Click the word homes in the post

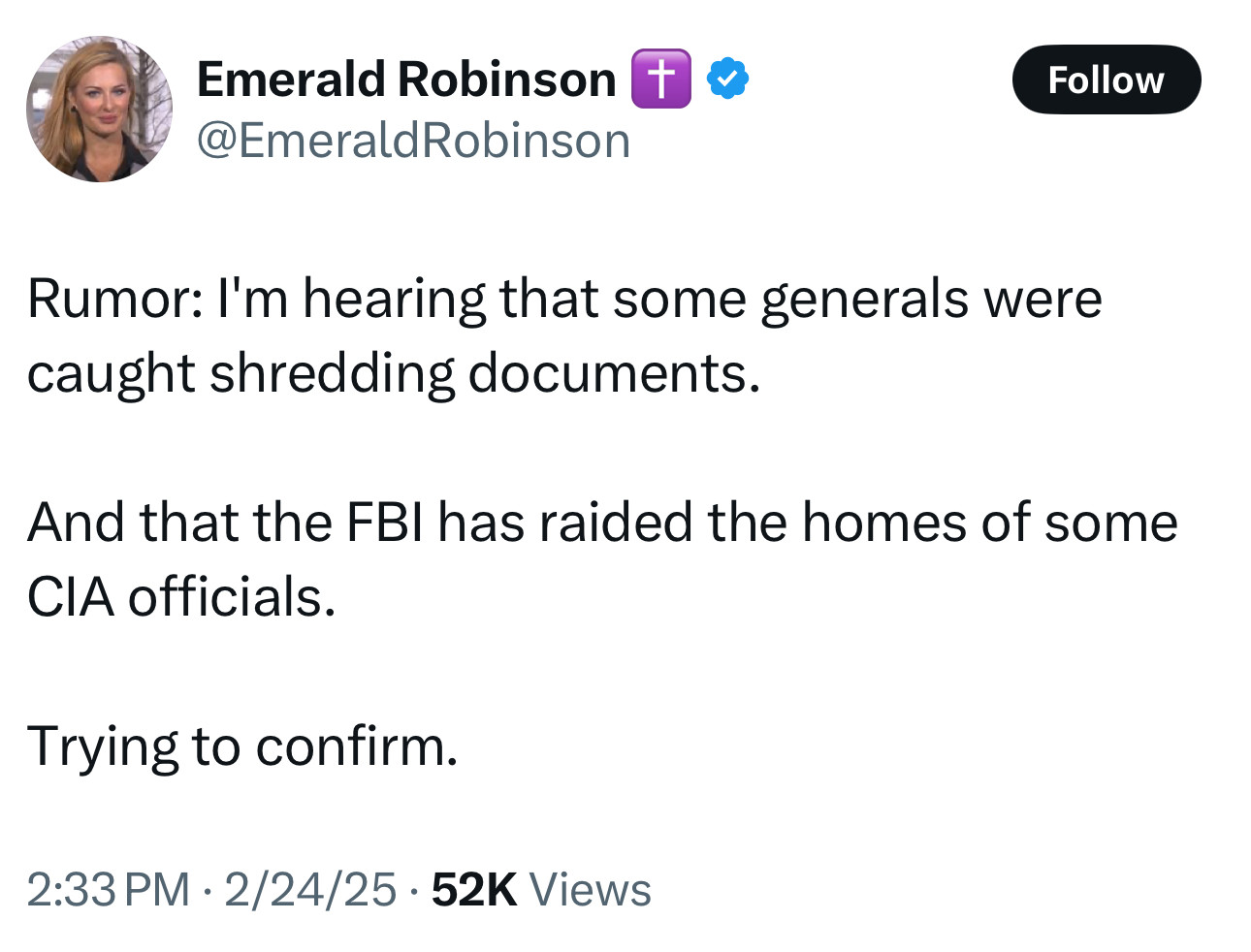tap(884, 522)
